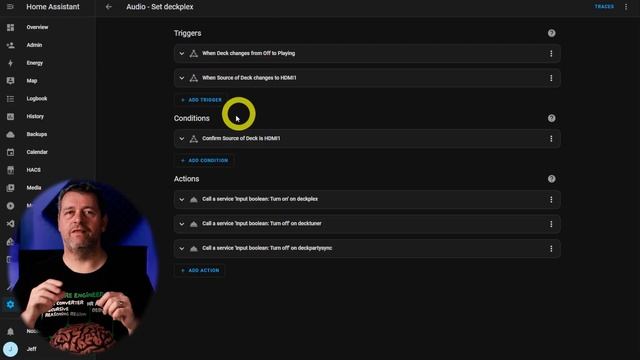Open menu for 'Source of Deck changes to HDMI1' trigger
The image size is (640, 360).
point(551,78)
